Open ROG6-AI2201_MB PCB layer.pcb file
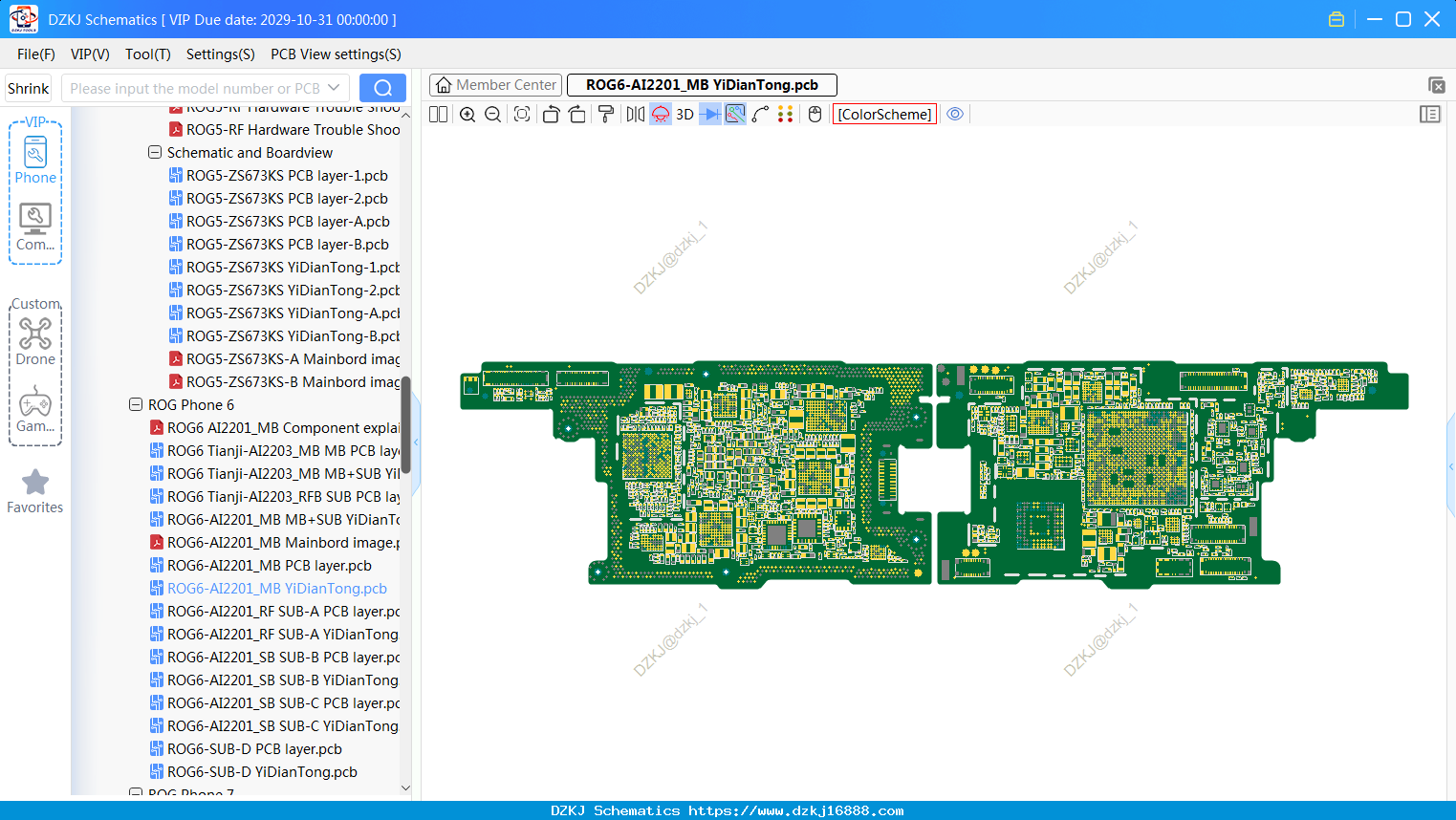Image resolution: width=1456 pixels, height=820 pixels. (270, 565)
